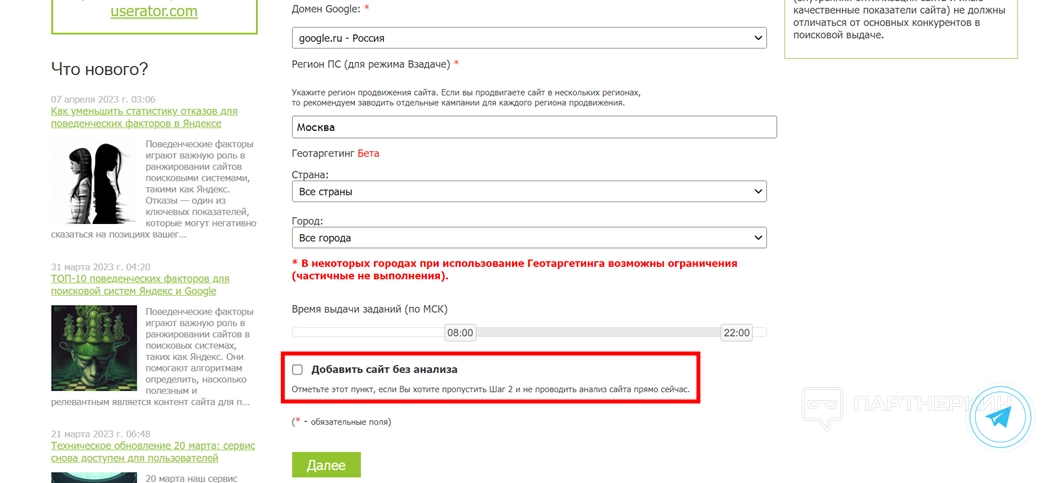Open article 'Как уменьшить статистику отказов'
Screen dimensions: 1063x483
[x=144, y=117]
